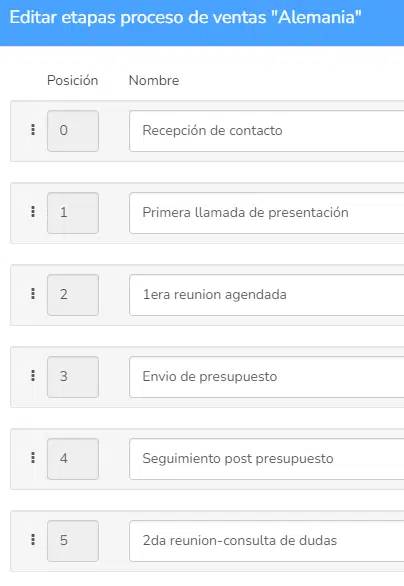This screenshot has width=404, height=586.
Task: Click the Posición column header
Action: coord(73,80)
